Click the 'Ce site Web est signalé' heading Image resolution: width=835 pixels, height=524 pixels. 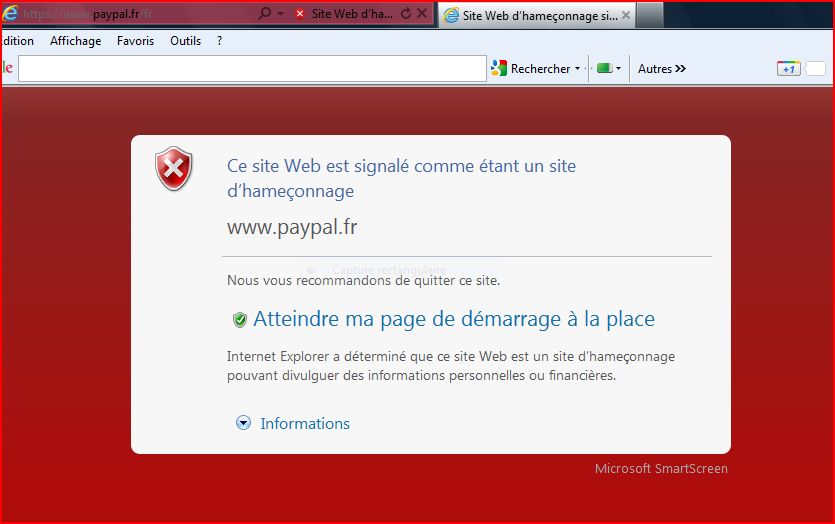(x=402, y=178)
